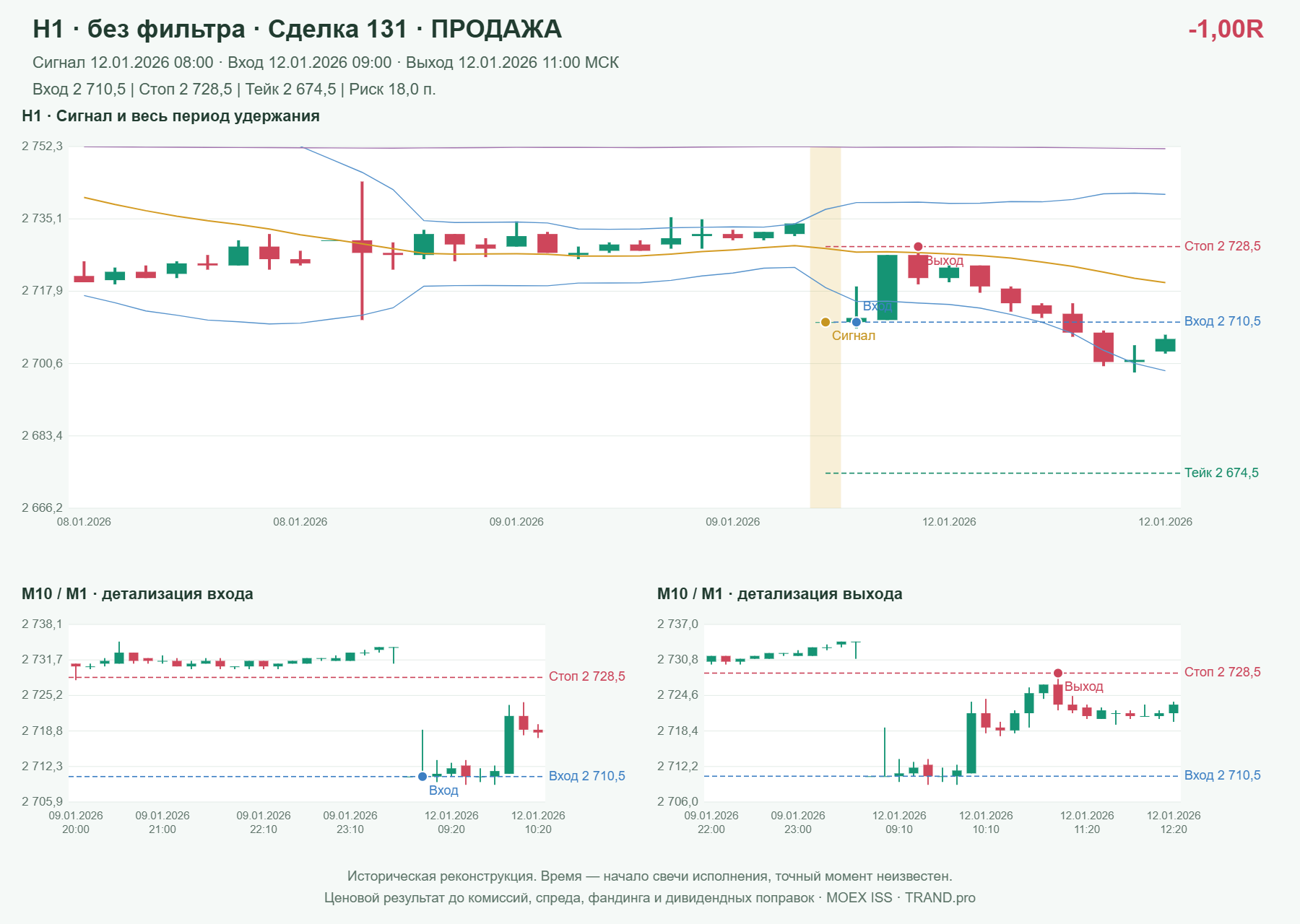Click the signal, entry and exit timestamps line
This screenshot has width=1300, height=924.
(326, 63)
